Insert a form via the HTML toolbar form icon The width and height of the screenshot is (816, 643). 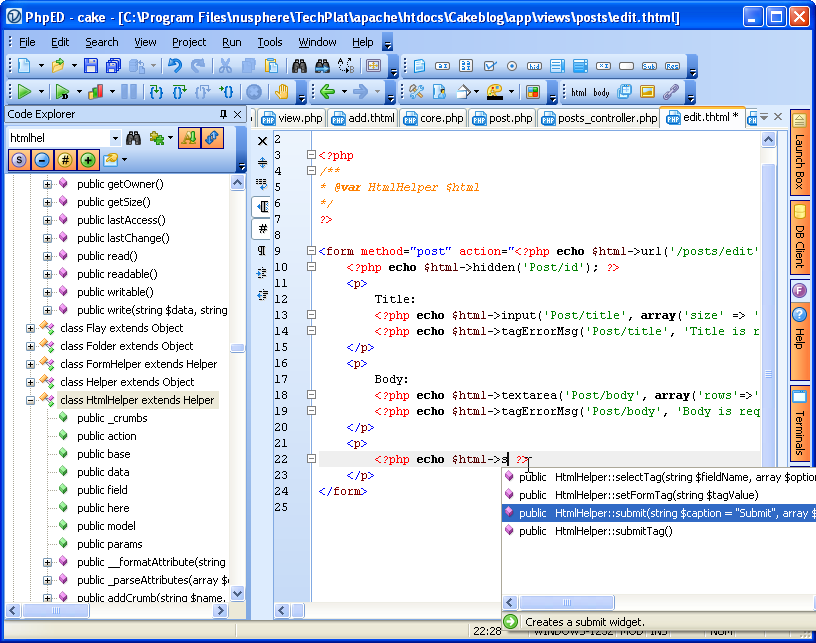click(419, 66)
